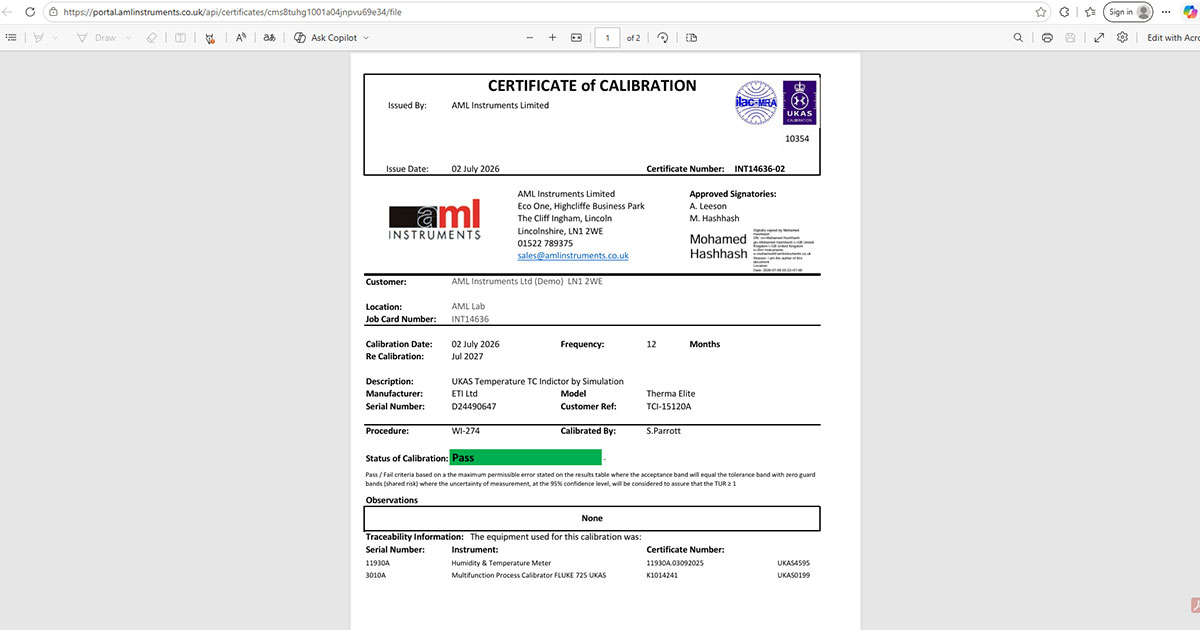The width and height of the screenshot is (1200, 630).
Task: Click the Add text box icon
Action: pyautogui.click(x=180, y=37)
